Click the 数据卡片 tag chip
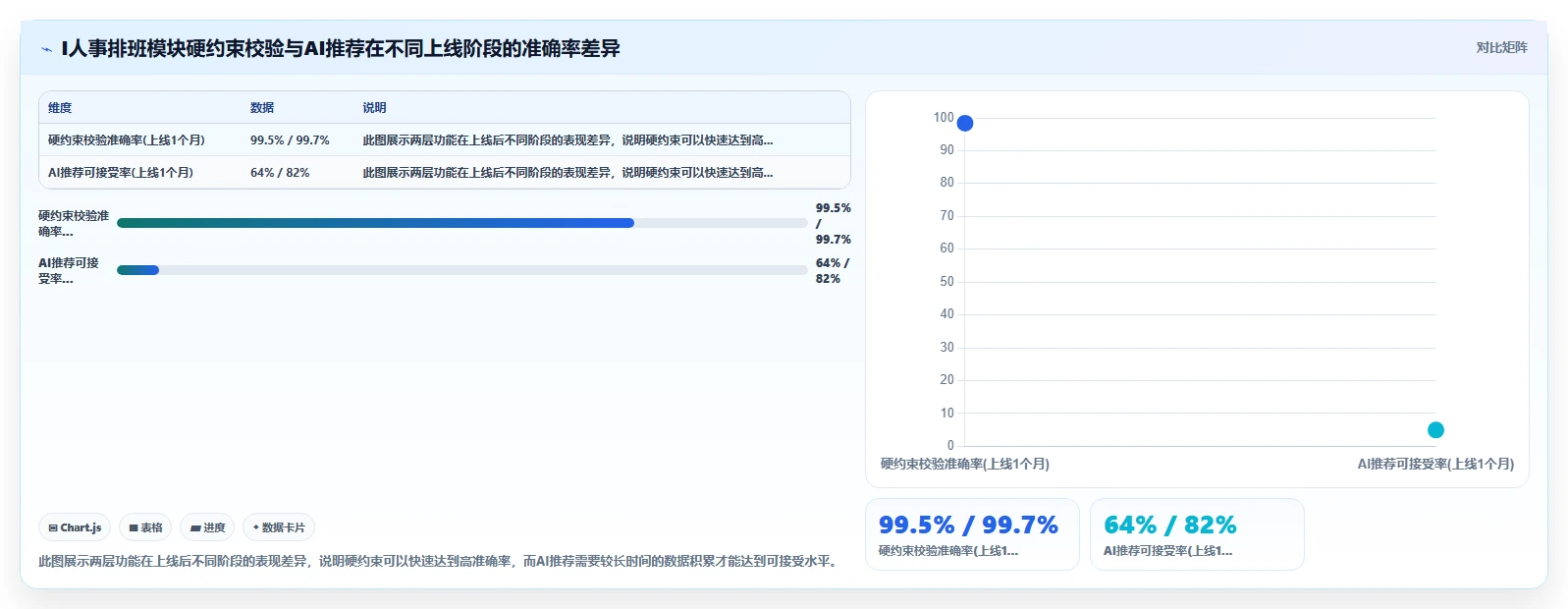 point(279,527)
